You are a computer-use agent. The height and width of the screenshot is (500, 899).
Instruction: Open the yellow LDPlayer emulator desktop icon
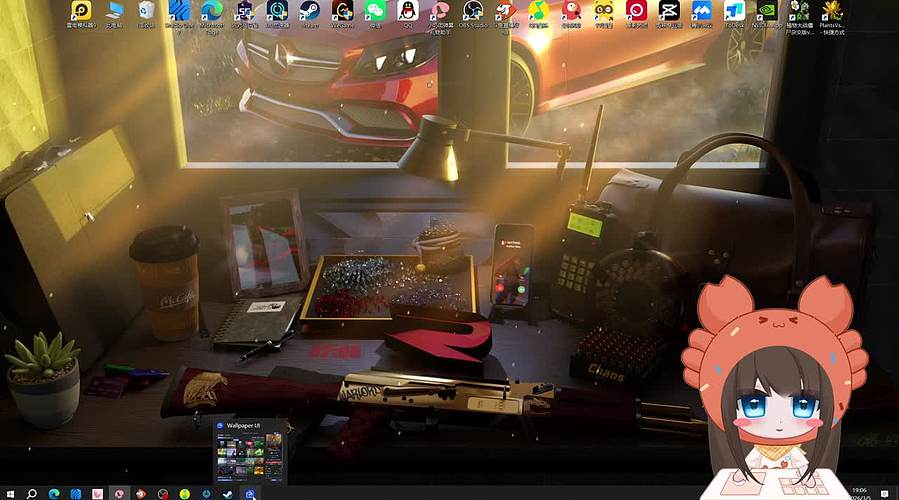(81, 11)
